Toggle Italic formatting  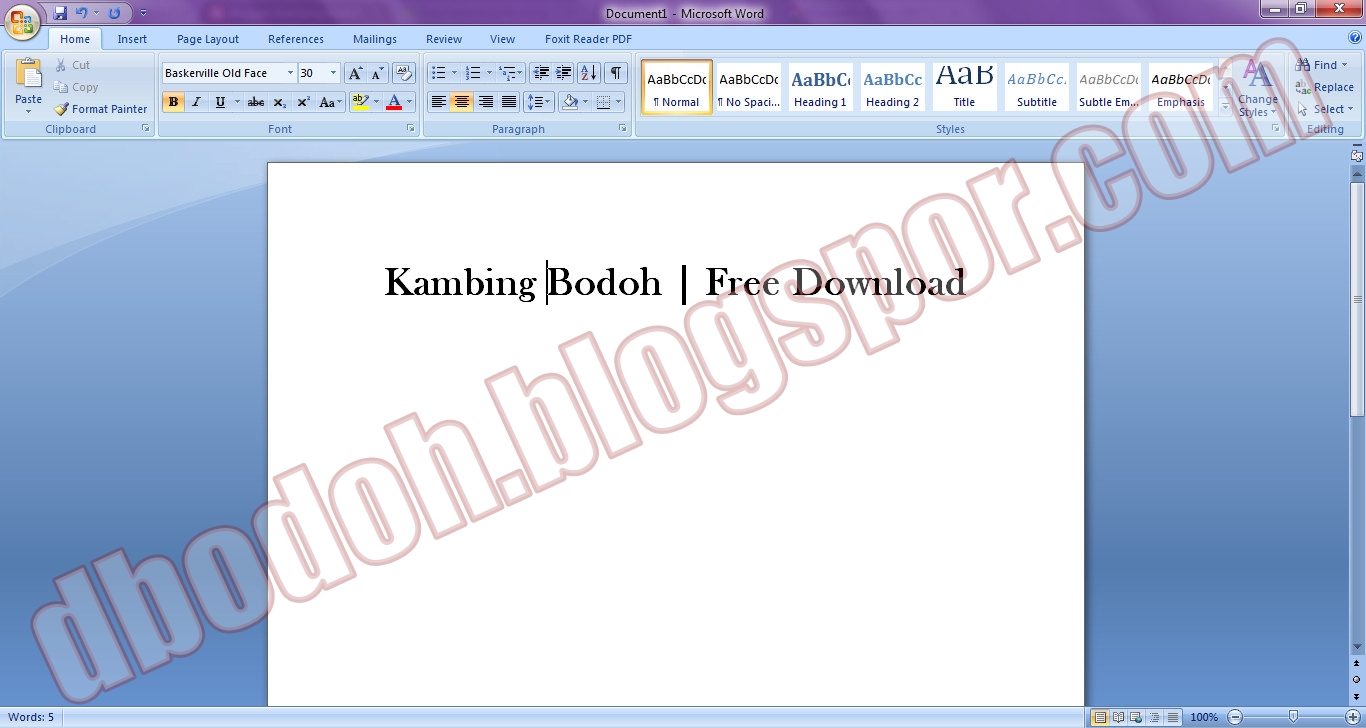coord(197,102)
